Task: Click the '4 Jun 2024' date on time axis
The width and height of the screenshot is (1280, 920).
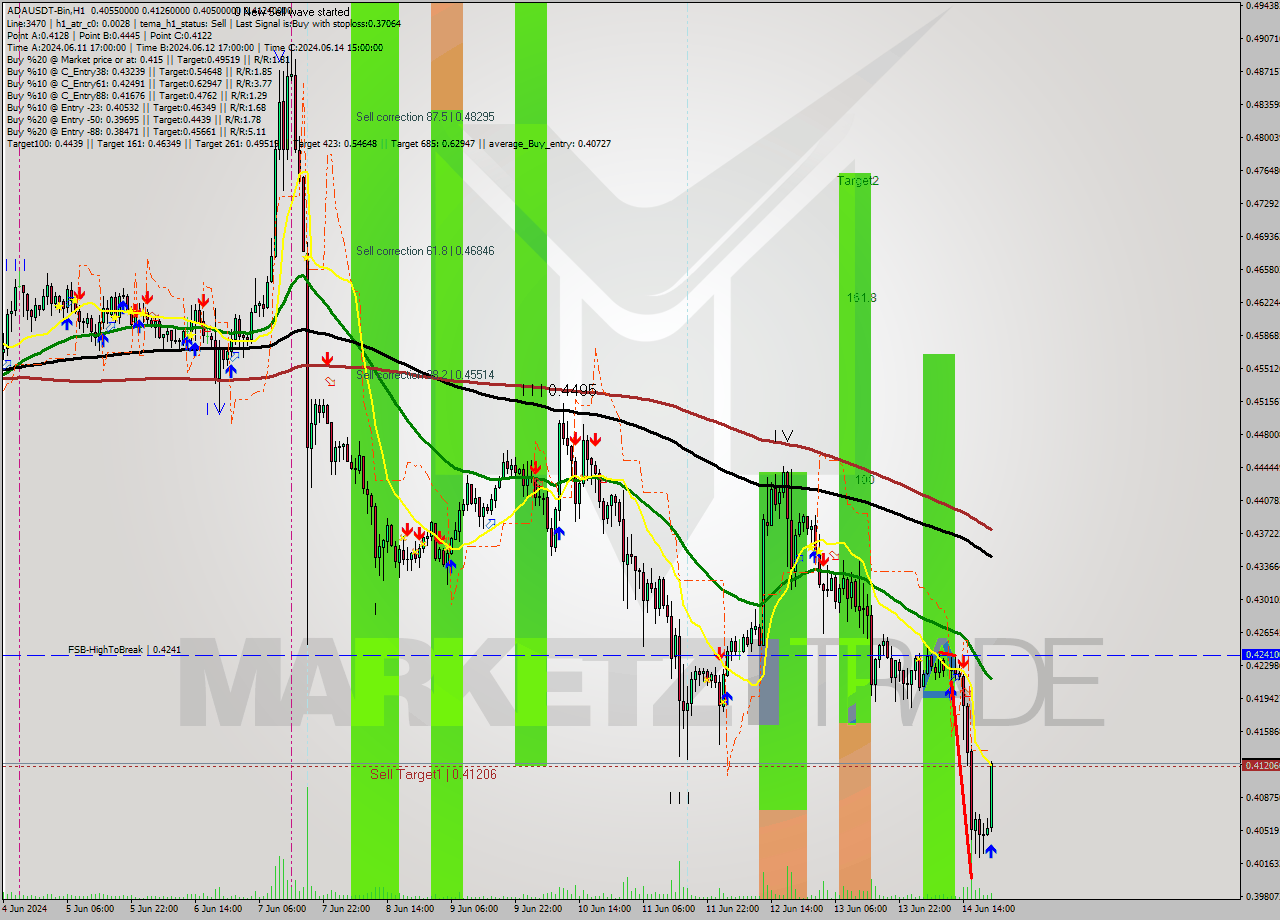Action: click(x=23, y=909)
